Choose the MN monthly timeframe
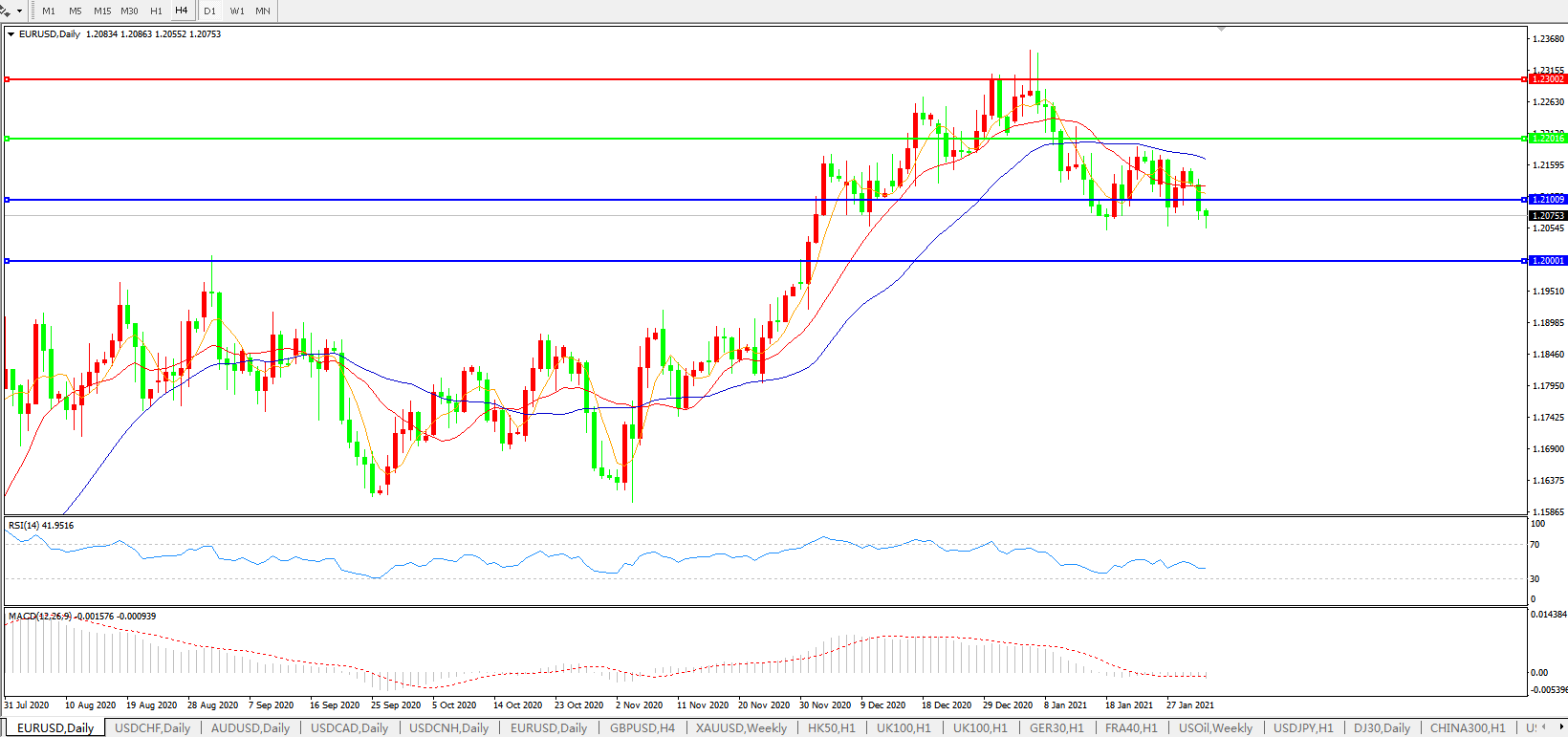Image resolution: width=1568 pixels, height=737 pixels. [x=263, y=11]
